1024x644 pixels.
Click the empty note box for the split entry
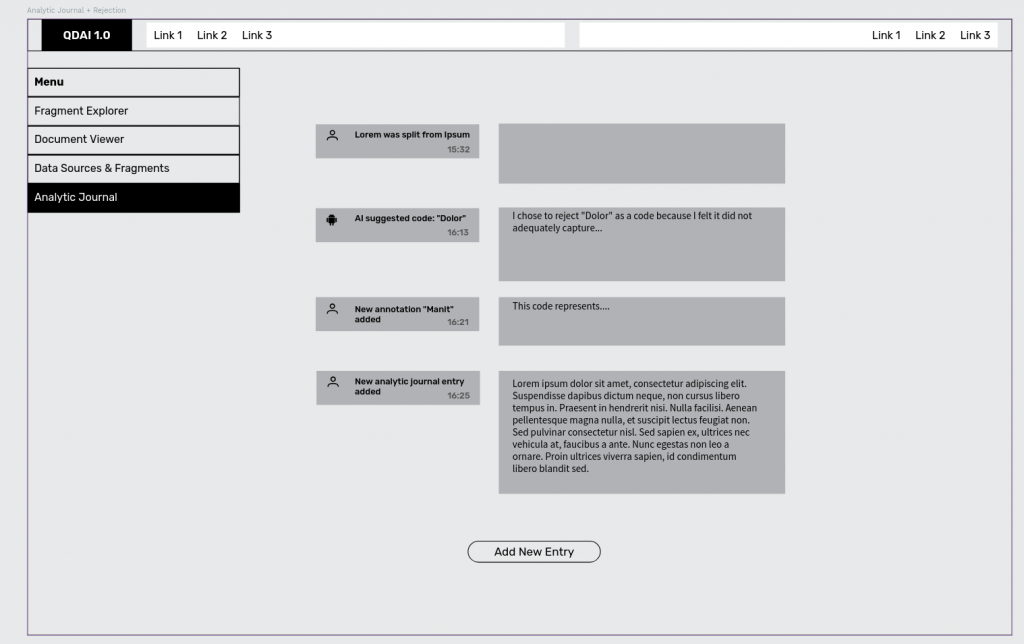click(641, 153)
